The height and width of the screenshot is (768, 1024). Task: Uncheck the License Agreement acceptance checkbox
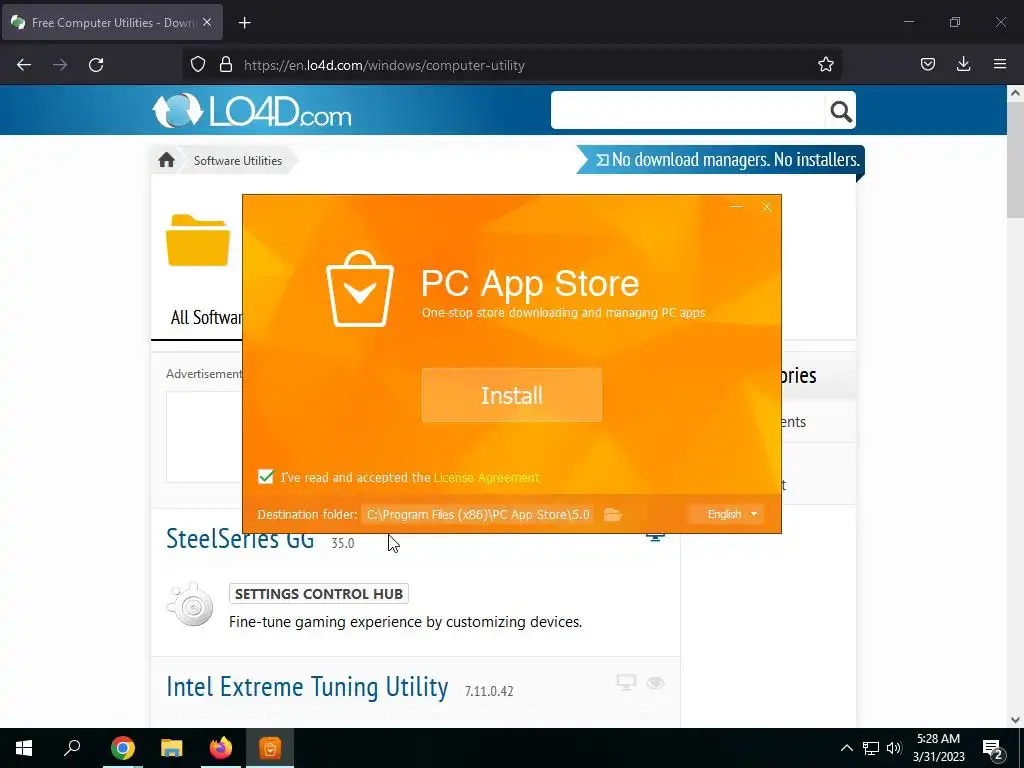(265, 477)
